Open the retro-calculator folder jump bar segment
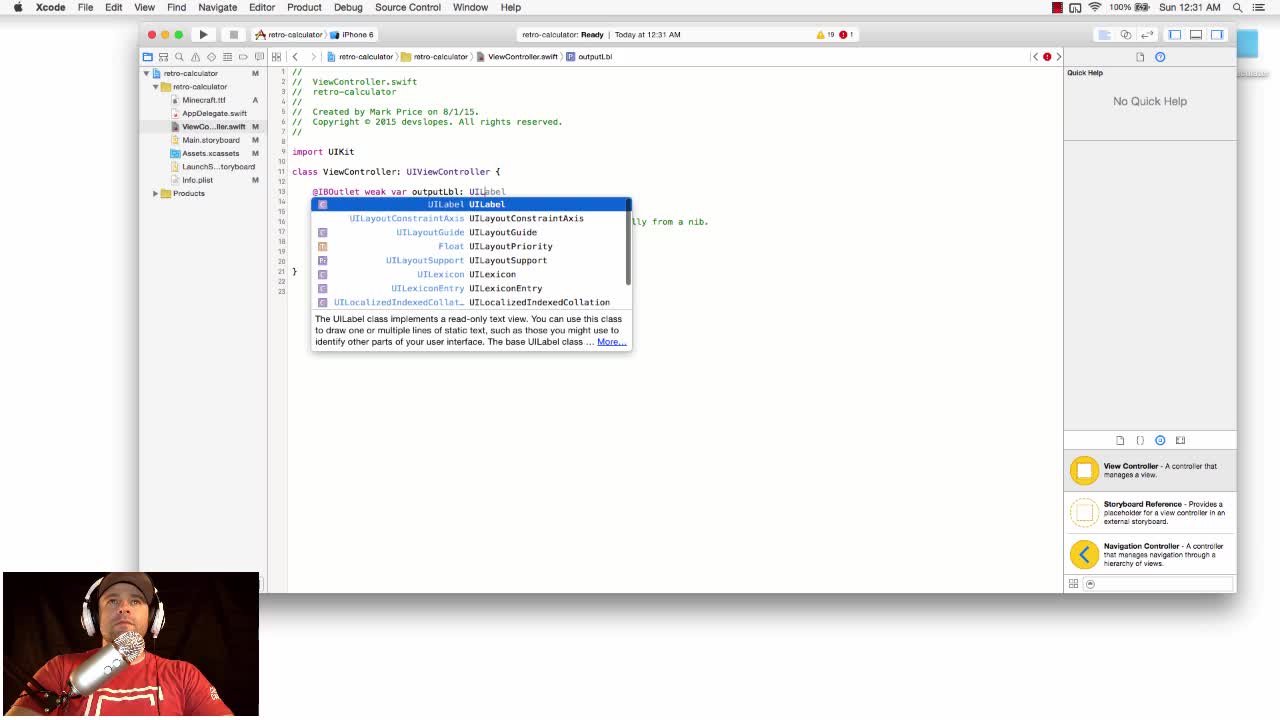This screenshot has height=720, width=1280. (x=435, y=56)
